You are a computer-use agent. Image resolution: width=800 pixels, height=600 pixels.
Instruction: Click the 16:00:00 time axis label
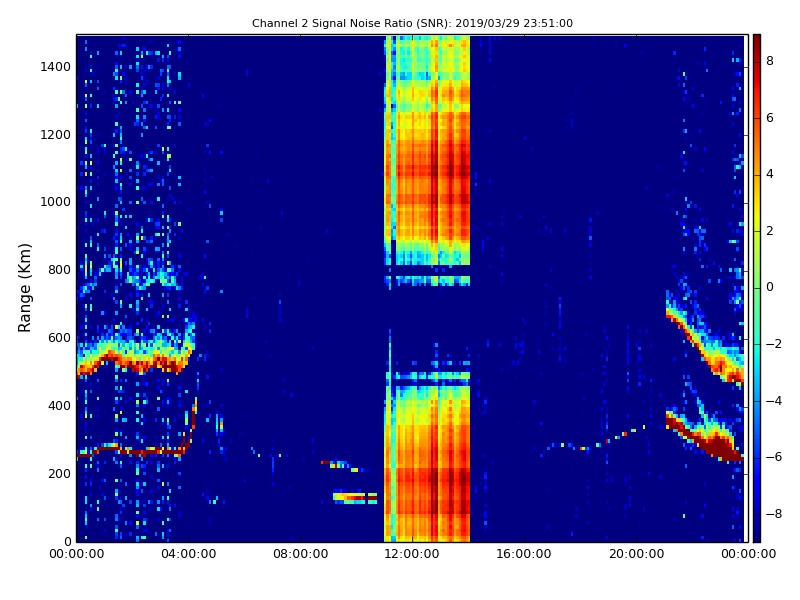pyautogui.click(x=524, y=554)
